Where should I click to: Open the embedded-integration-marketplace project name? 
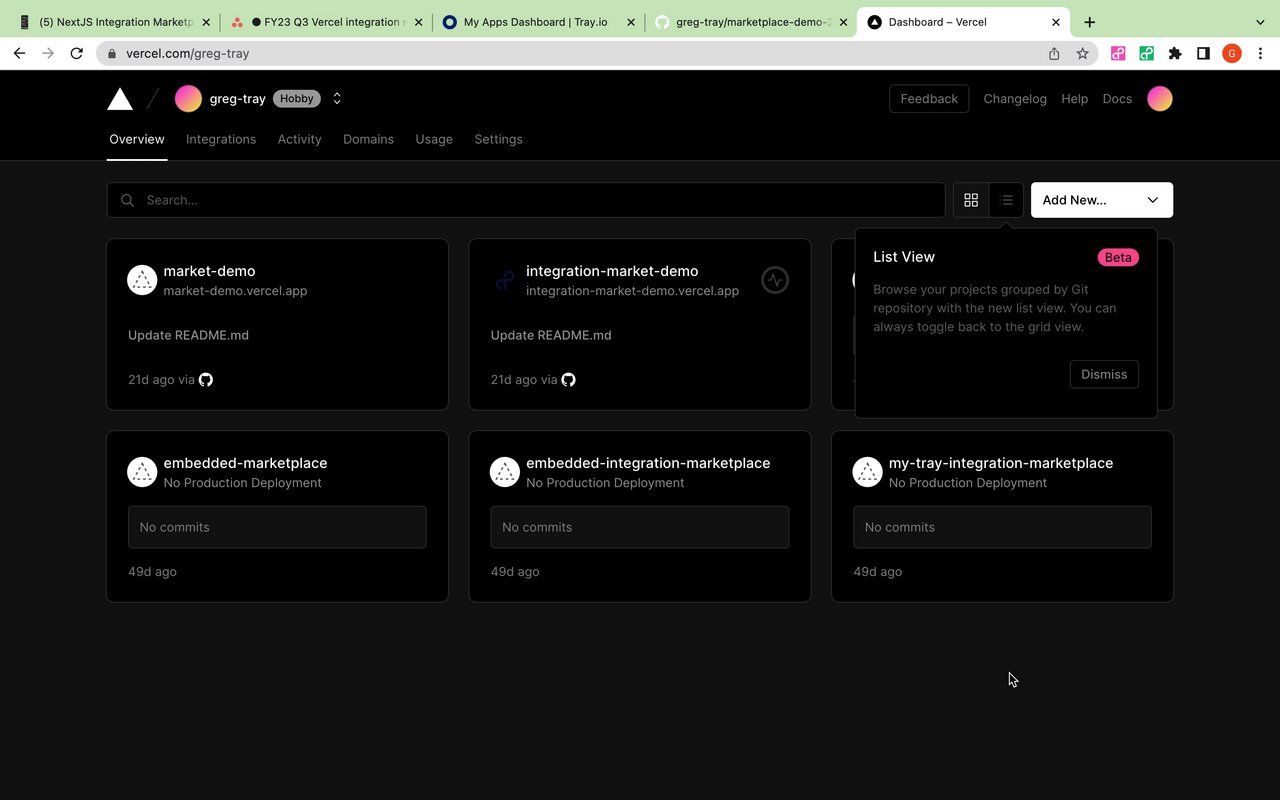(648, 463)
